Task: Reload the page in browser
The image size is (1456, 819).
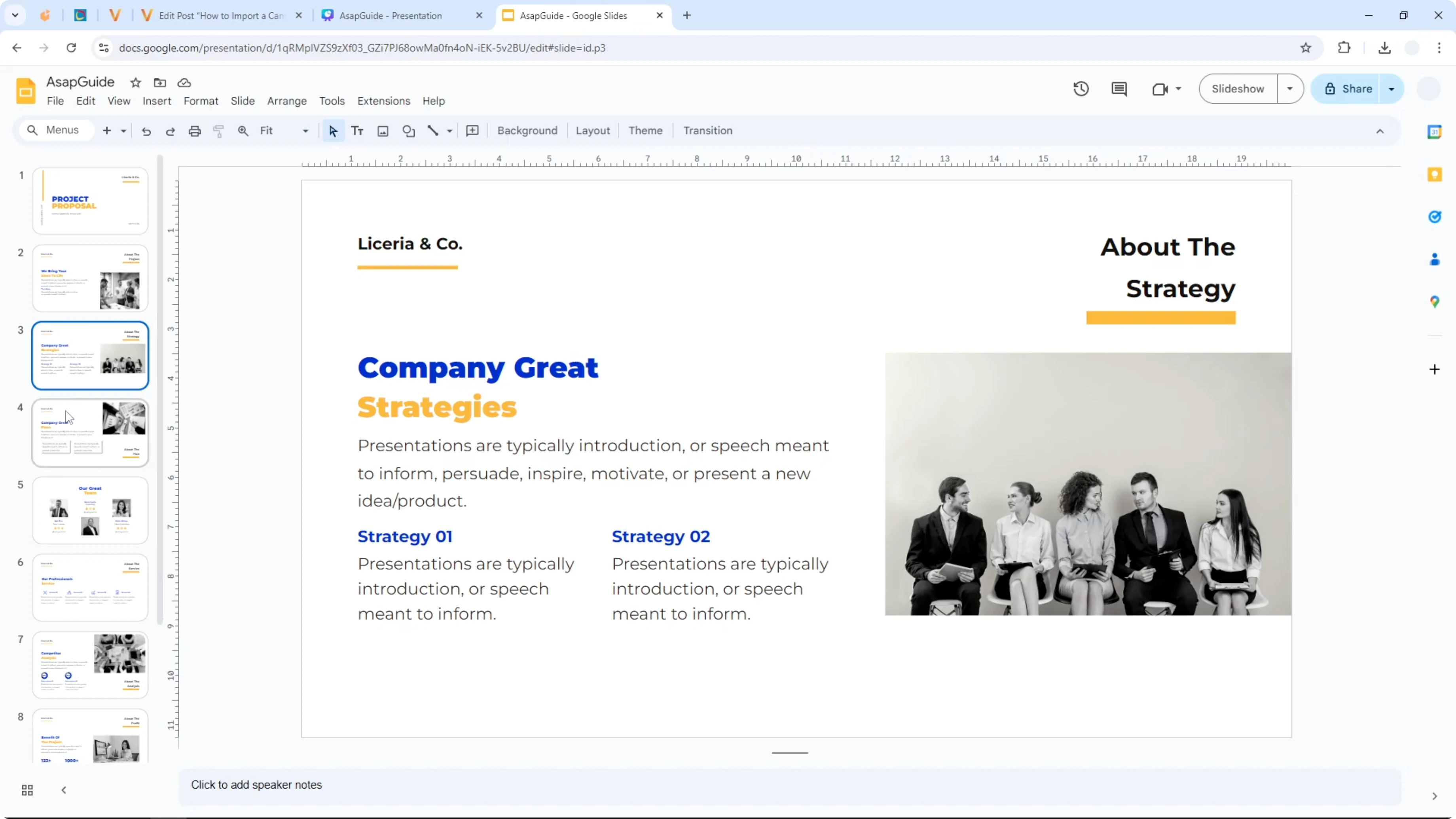Action: (x=71, y=48)
